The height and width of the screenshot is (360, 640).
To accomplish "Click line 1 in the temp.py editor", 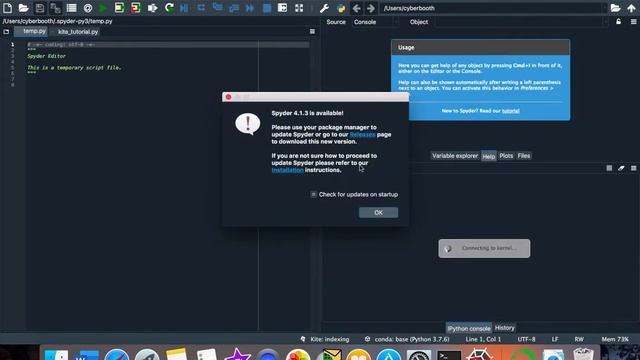I will pyautogui.click(x=167, y=44).
